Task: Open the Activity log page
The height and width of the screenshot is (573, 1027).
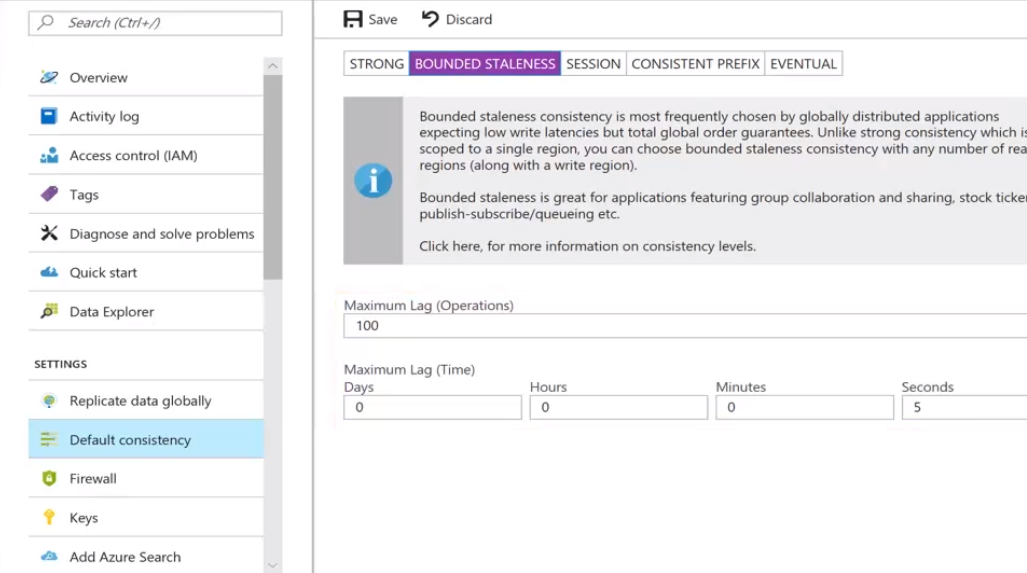Action: point(146,116)
